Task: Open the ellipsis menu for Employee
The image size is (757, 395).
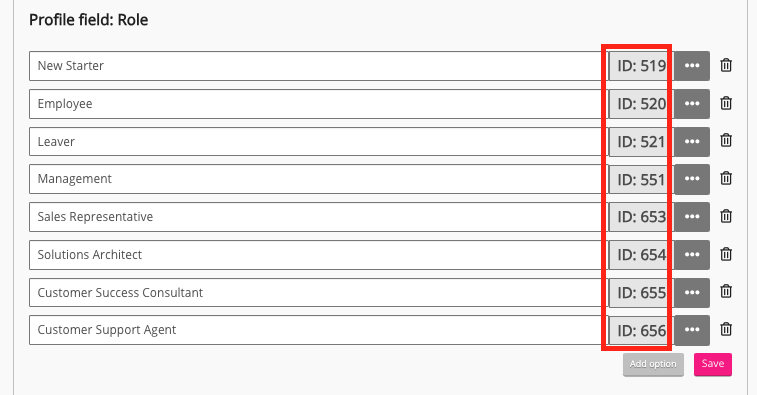Action: (692, 103)
